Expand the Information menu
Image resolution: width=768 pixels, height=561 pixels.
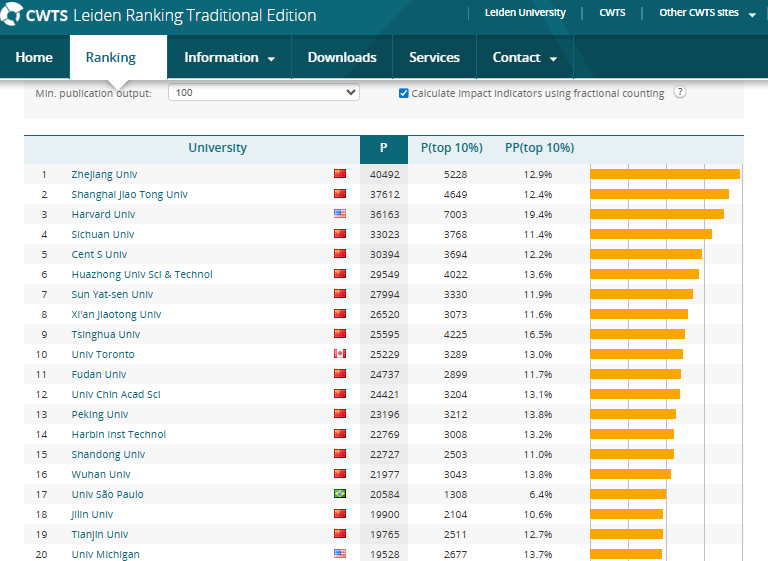click(x=229, y=58)
